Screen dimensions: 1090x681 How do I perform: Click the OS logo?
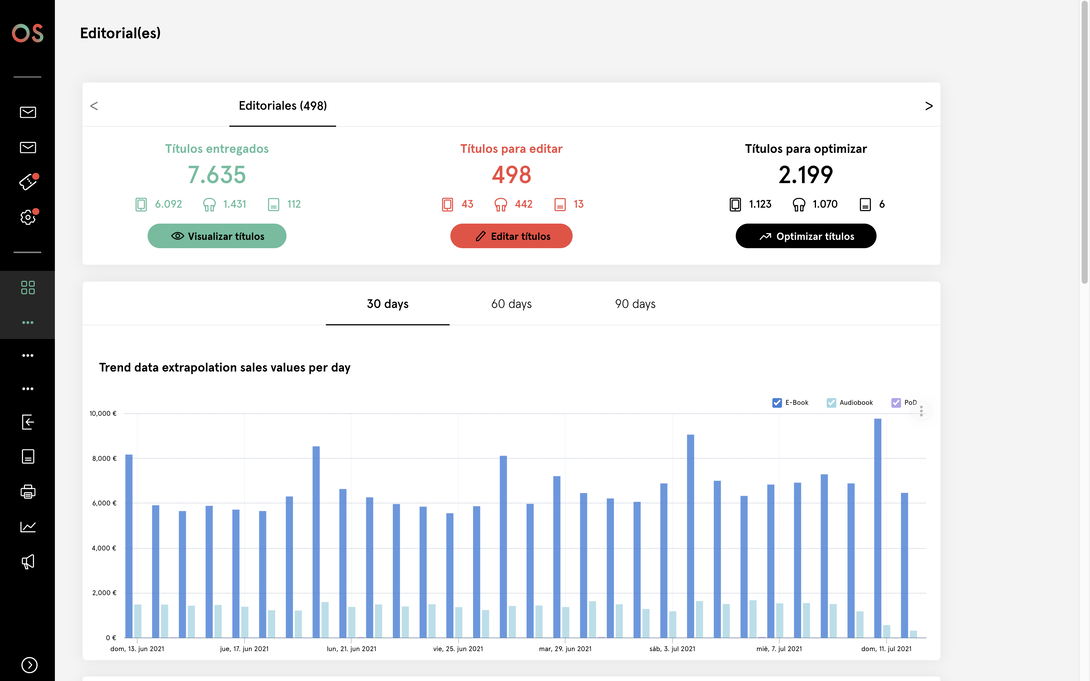(x=28, y=33)
